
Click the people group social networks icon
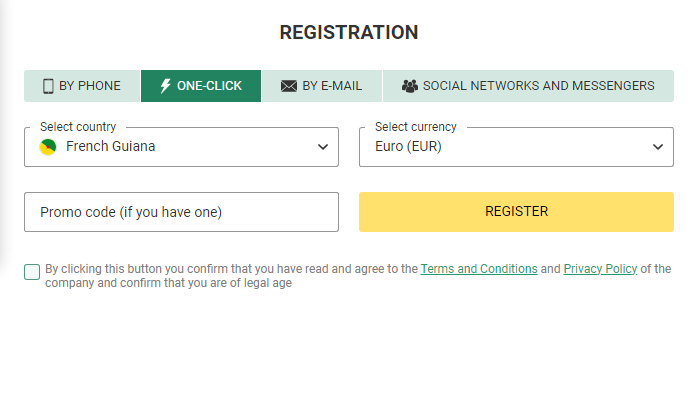click(x=410, y=86)
